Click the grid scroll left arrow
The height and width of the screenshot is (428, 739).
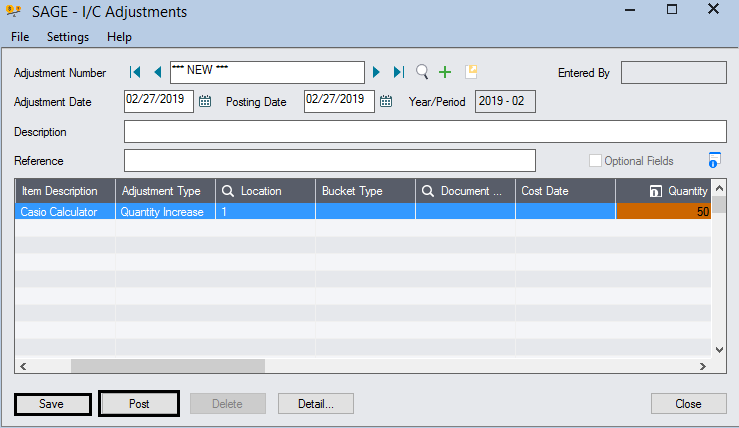(x=23, y=366)
